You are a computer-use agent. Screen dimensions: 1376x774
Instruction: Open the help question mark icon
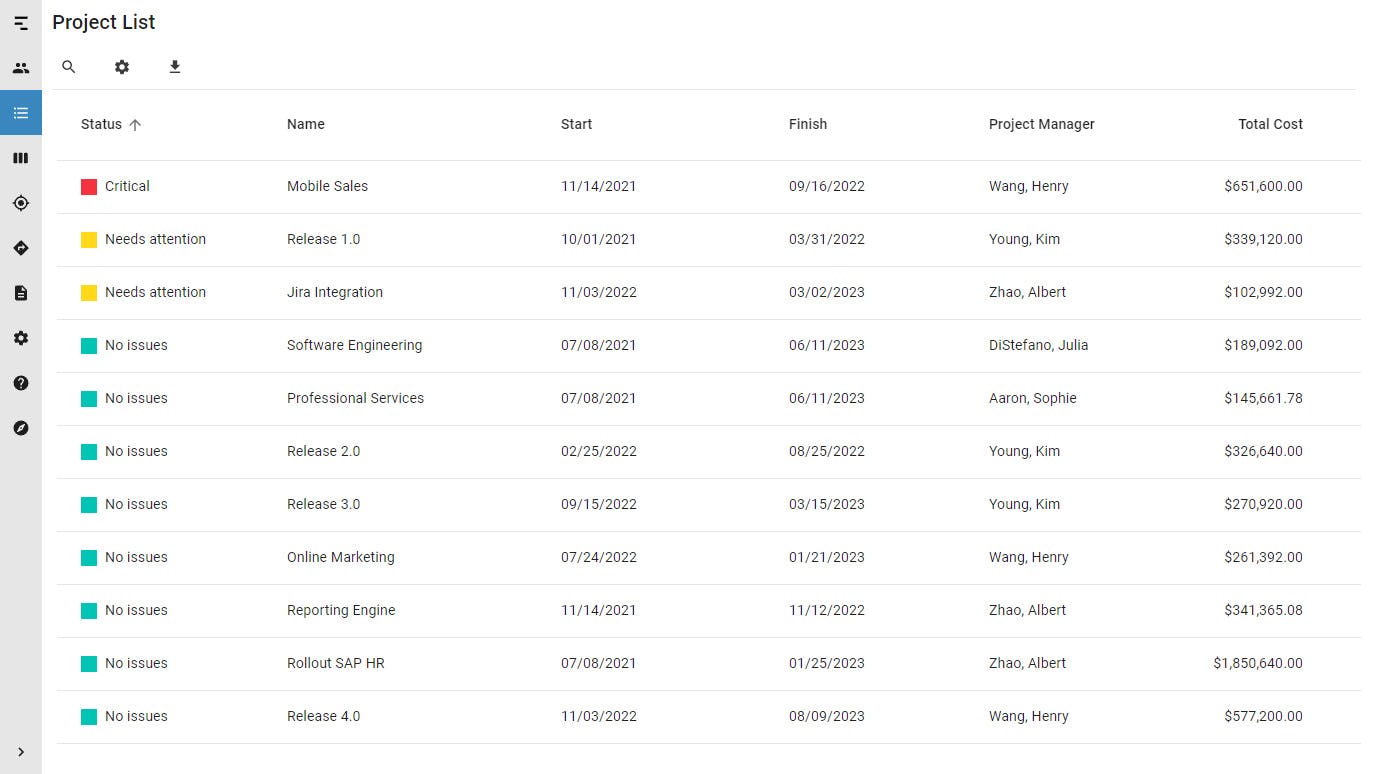click(21, 383)
